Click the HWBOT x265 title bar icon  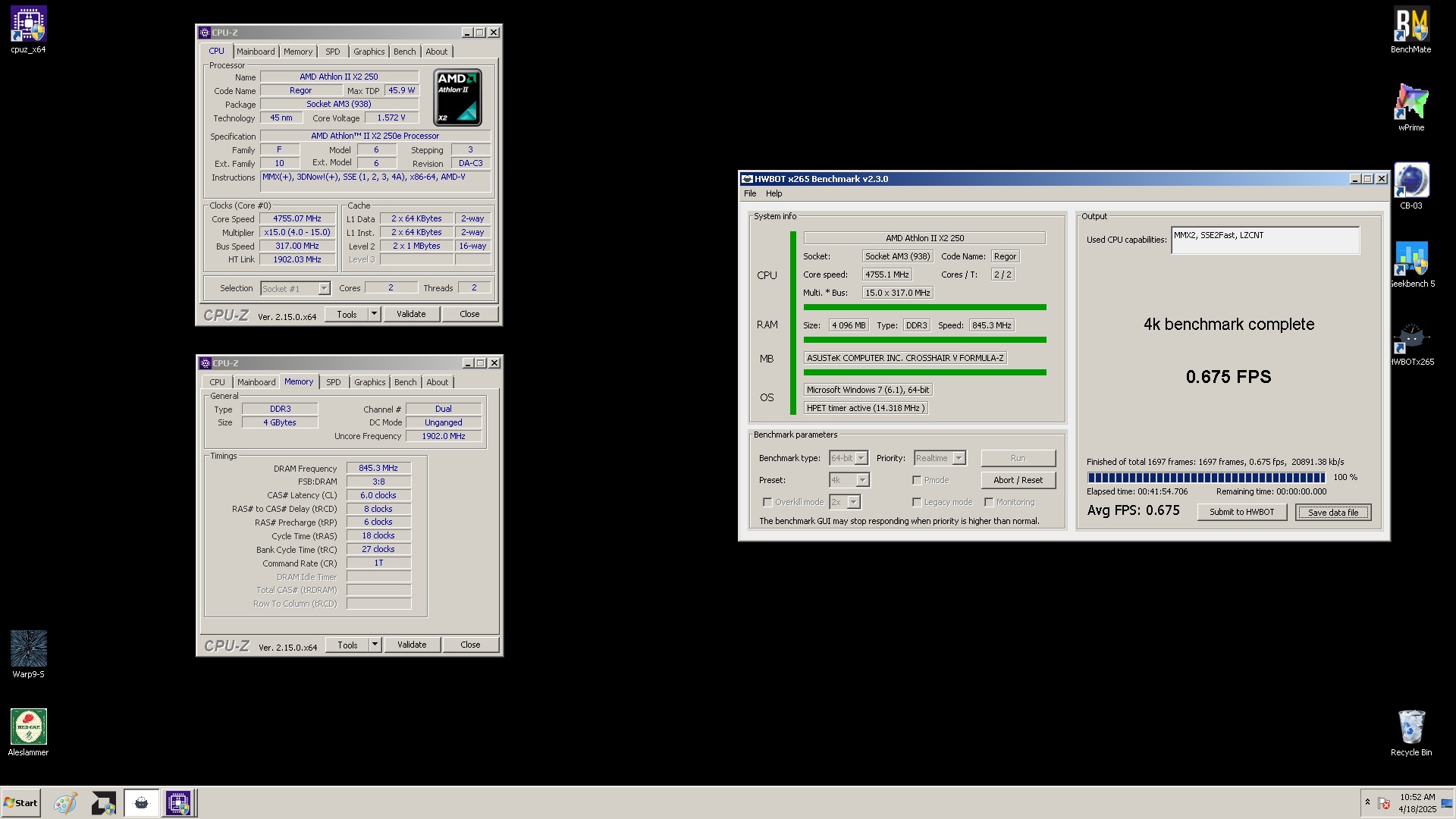click(746, 179)
